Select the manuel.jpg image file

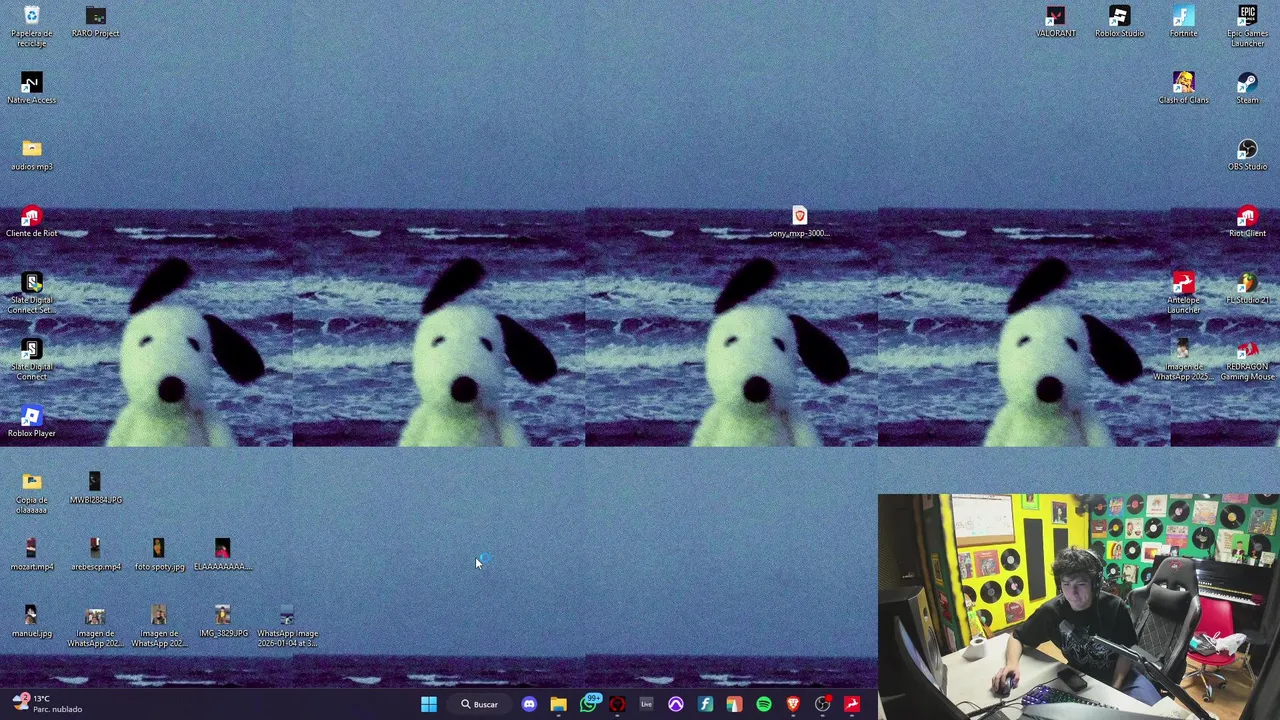(32, 622)
